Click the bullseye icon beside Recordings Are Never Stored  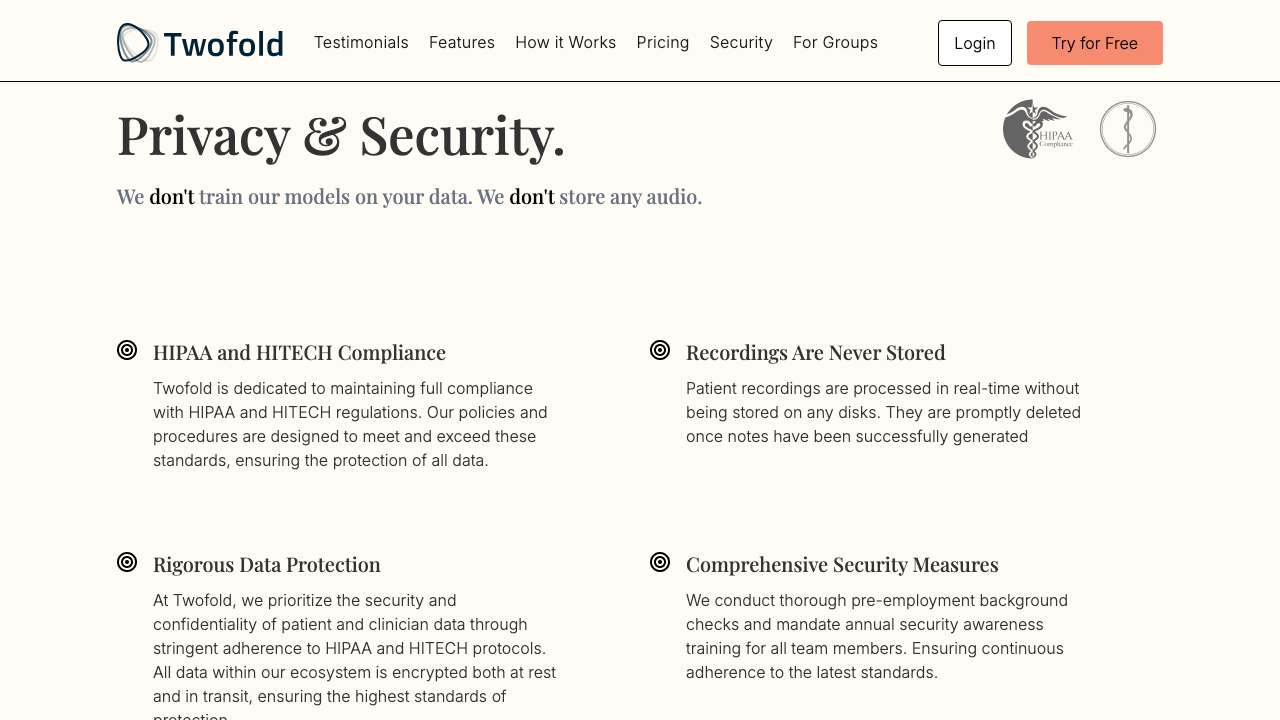(x=659, y=349)
